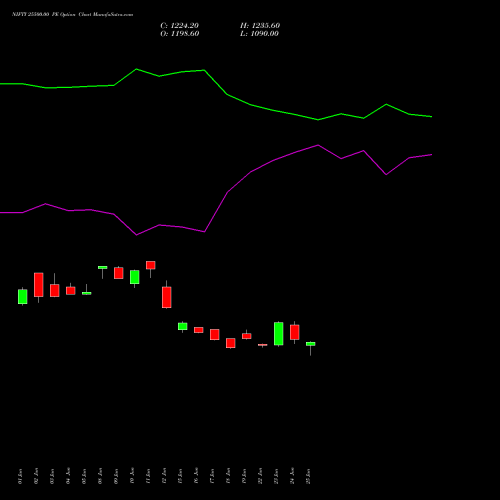Select the 12 Jun date label
Image resolution: width=500 pixels, height=500 pixels.
point(164,476)
